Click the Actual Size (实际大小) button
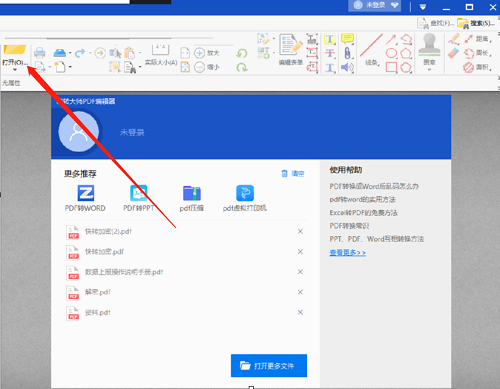Image resolution: width=500 pixels, height=389 pixels. tap(161, 55)
